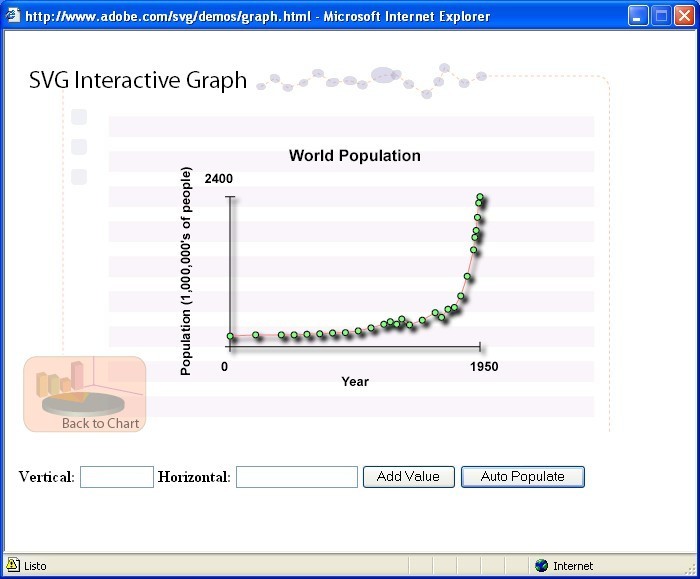This screenshot has width=700, height=579.
Task: Click the bottom small square in left margin
Action: coord(79,177)
